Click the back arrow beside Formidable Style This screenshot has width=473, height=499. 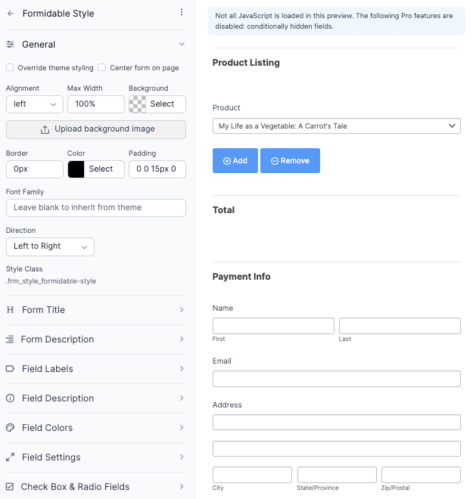pos(11,13)
